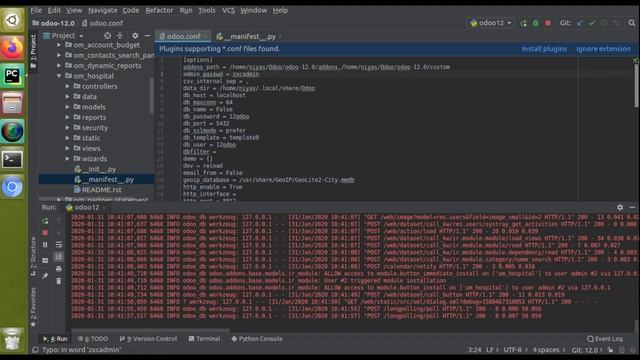
Task: Switch to the __manifest__.py editor tab
Action: pos(248,36)
